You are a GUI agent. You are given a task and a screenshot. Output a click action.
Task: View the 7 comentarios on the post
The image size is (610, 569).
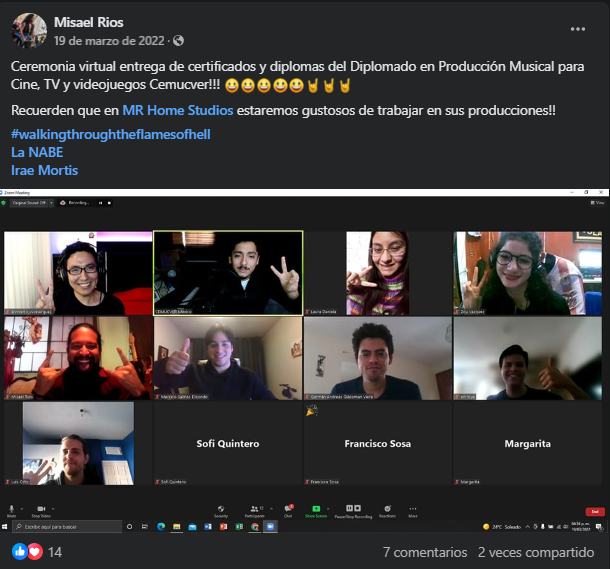[424, 552]
